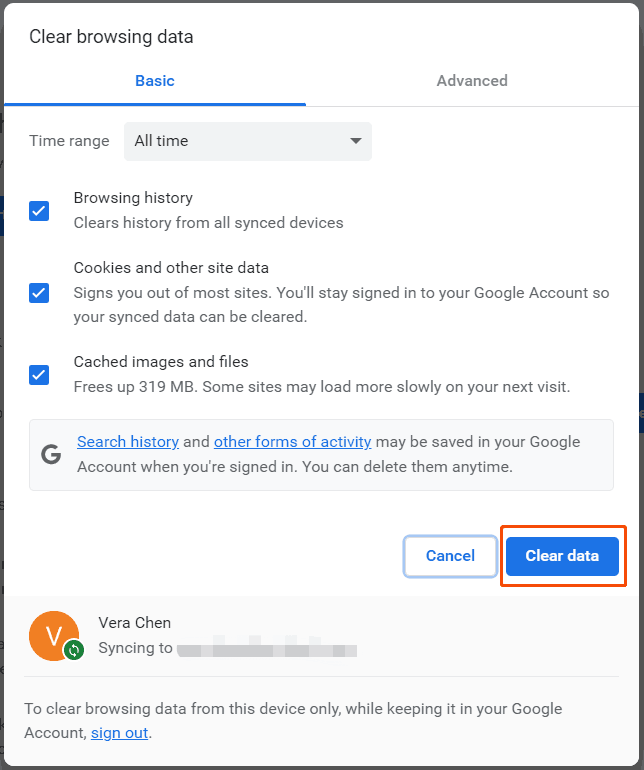This screenshot has width=644, height=770.
Task: Click the Cookies and other site data label
Action: tap(171, 268)
